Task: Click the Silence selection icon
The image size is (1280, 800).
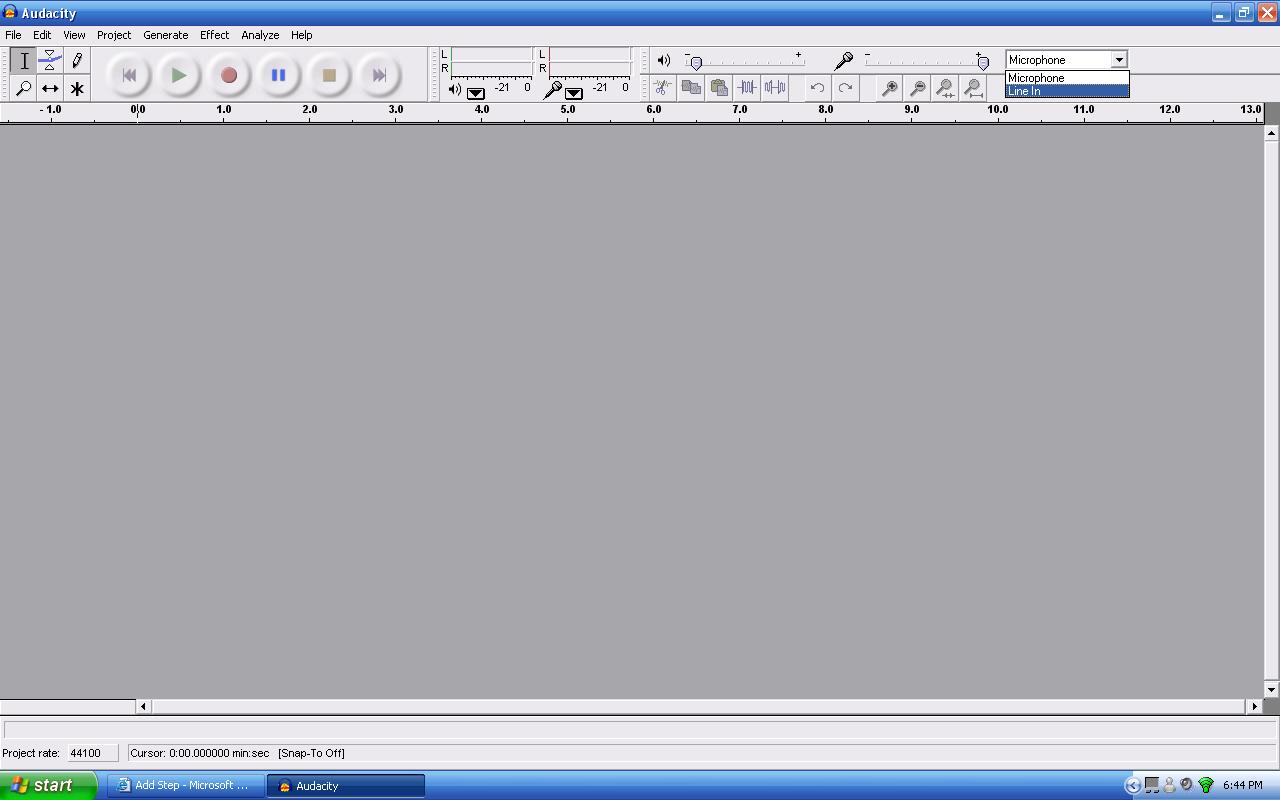Action: pyautogui.click(x=775, y=88)
